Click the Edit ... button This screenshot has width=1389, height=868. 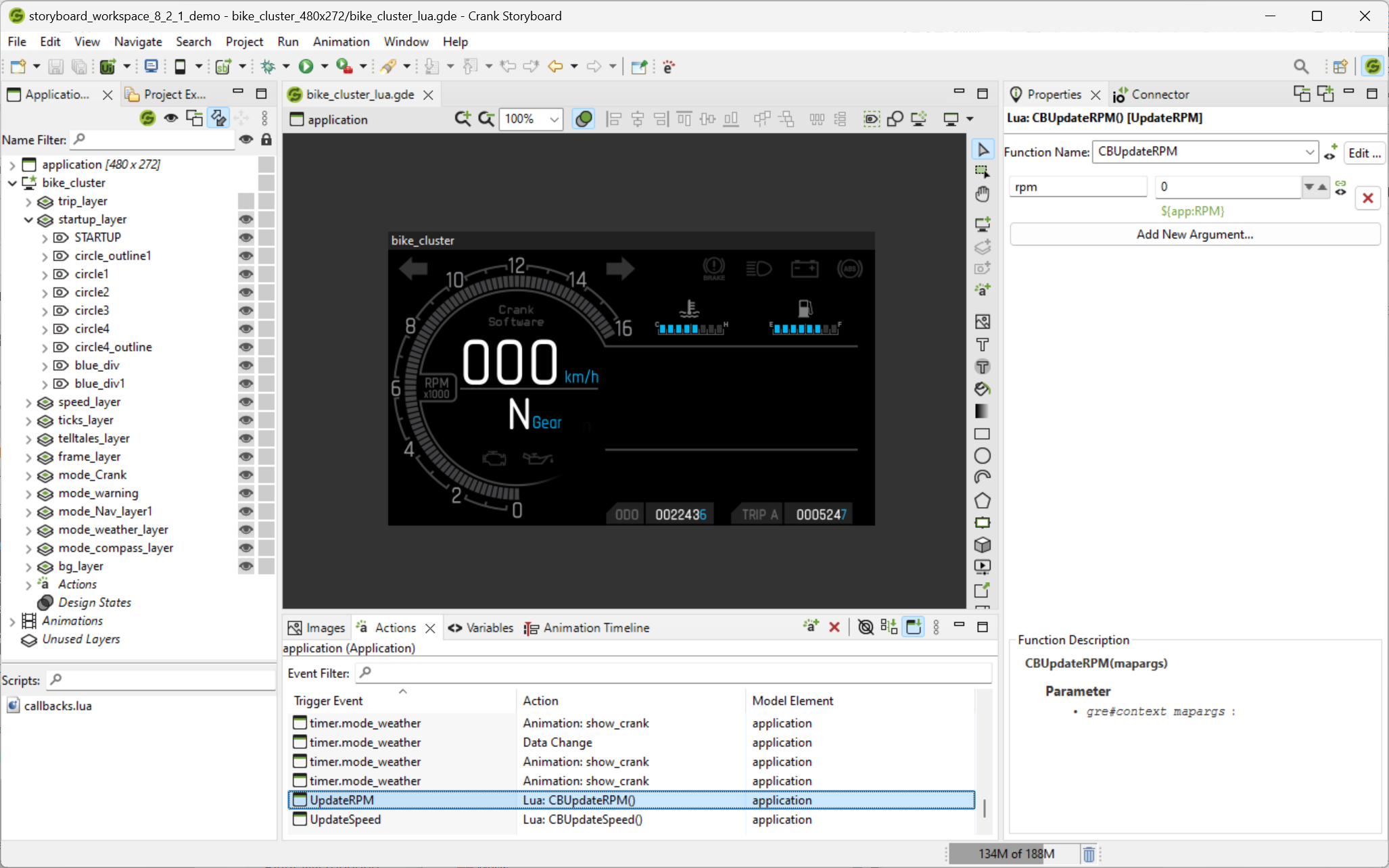1364,153
